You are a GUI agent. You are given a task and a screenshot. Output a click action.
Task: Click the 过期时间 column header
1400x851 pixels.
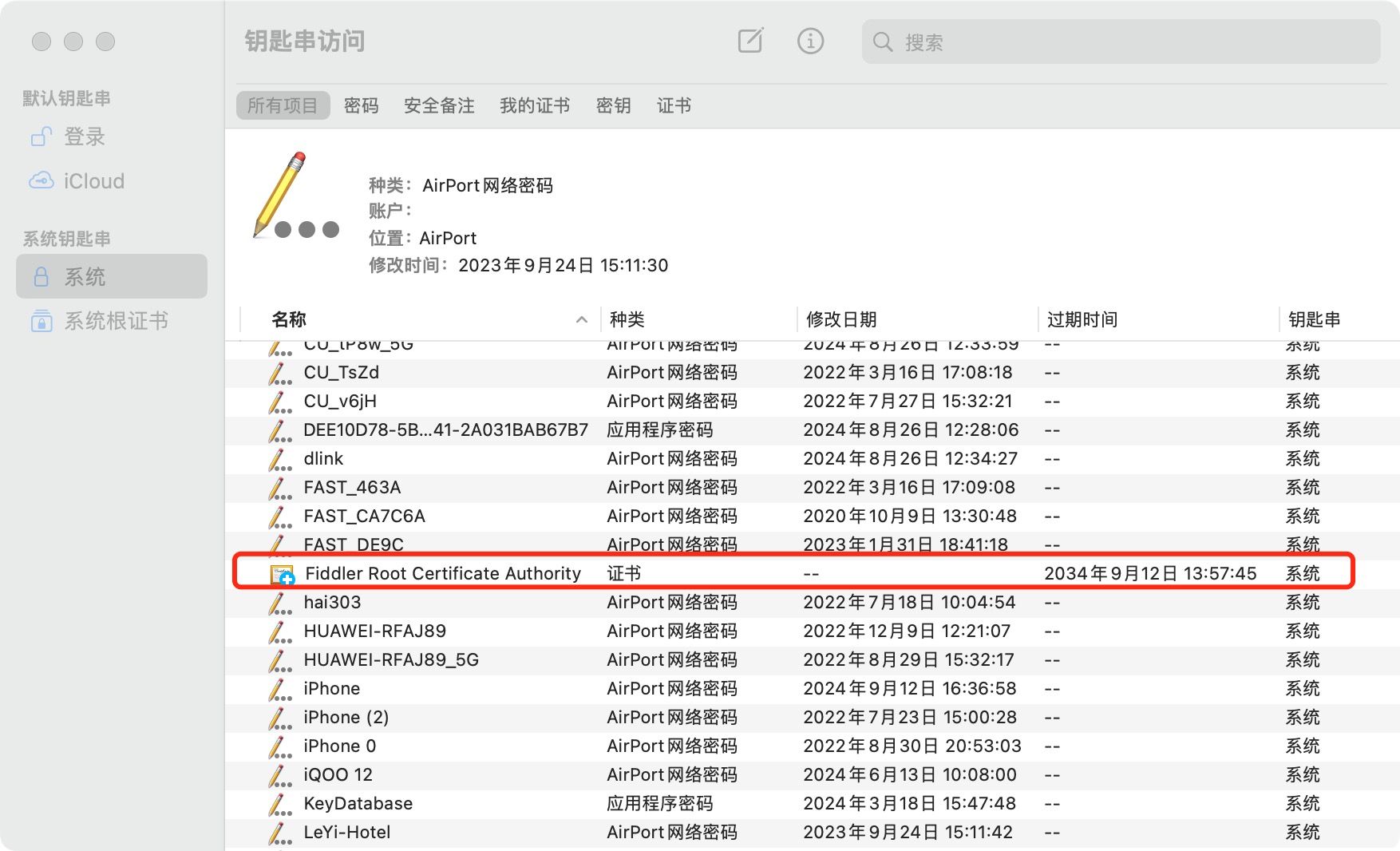point(1082,319)
